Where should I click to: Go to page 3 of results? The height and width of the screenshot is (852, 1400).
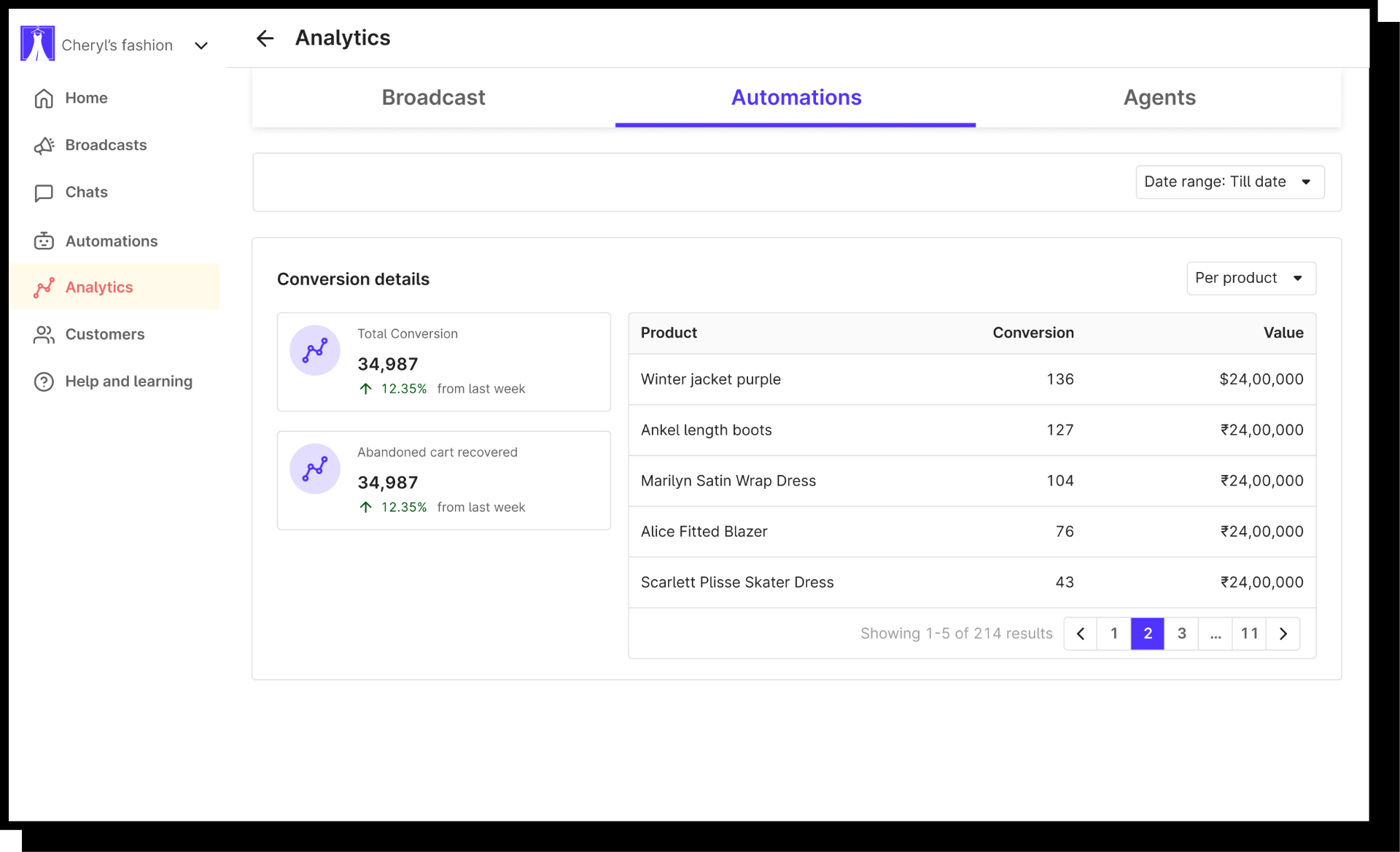point(1181,633)
